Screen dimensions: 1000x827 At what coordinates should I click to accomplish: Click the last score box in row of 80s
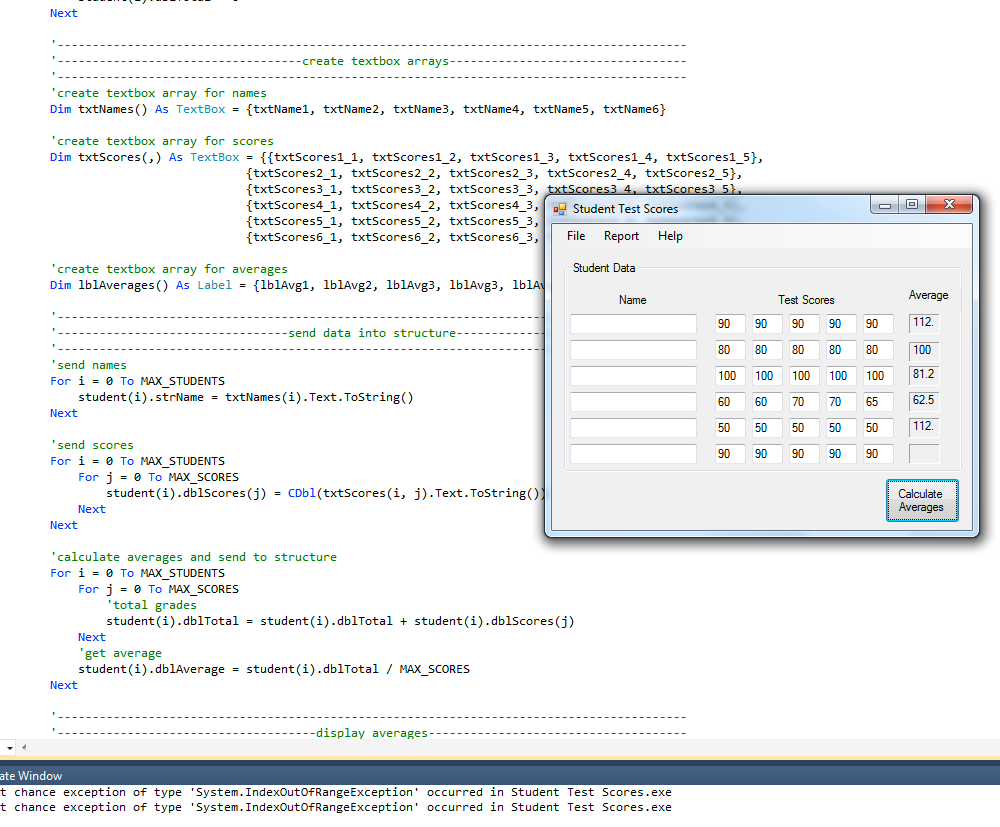click(878, 350)
